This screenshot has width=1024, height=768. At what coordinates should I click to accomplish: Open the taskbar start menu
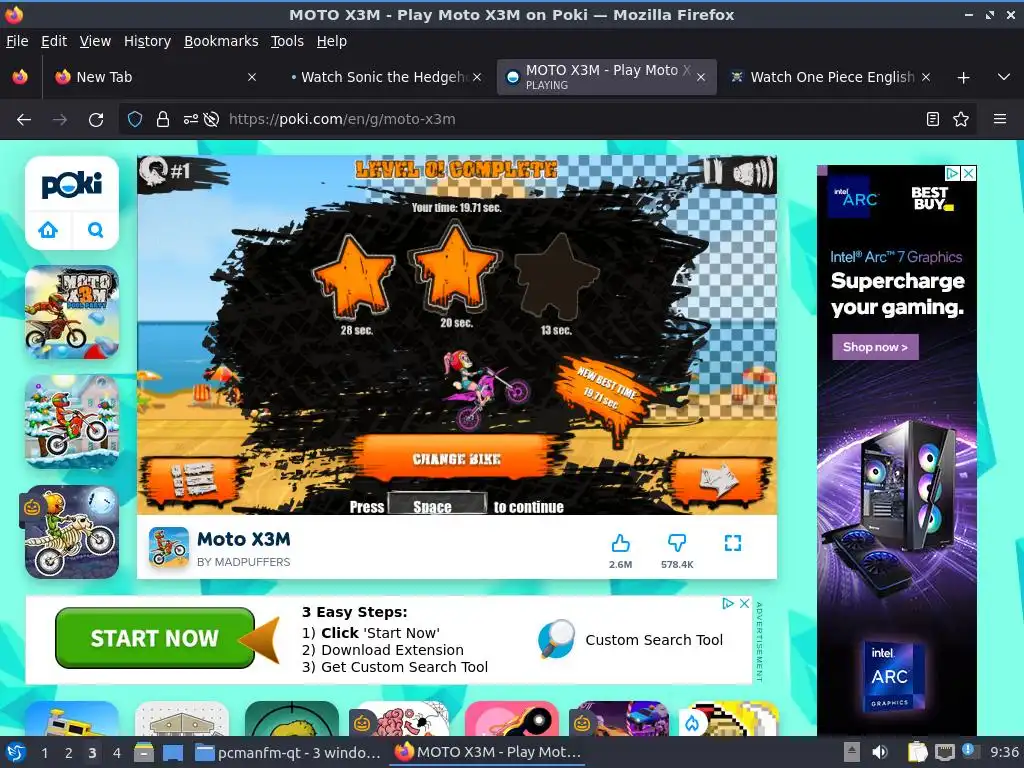tap(16, 752)
